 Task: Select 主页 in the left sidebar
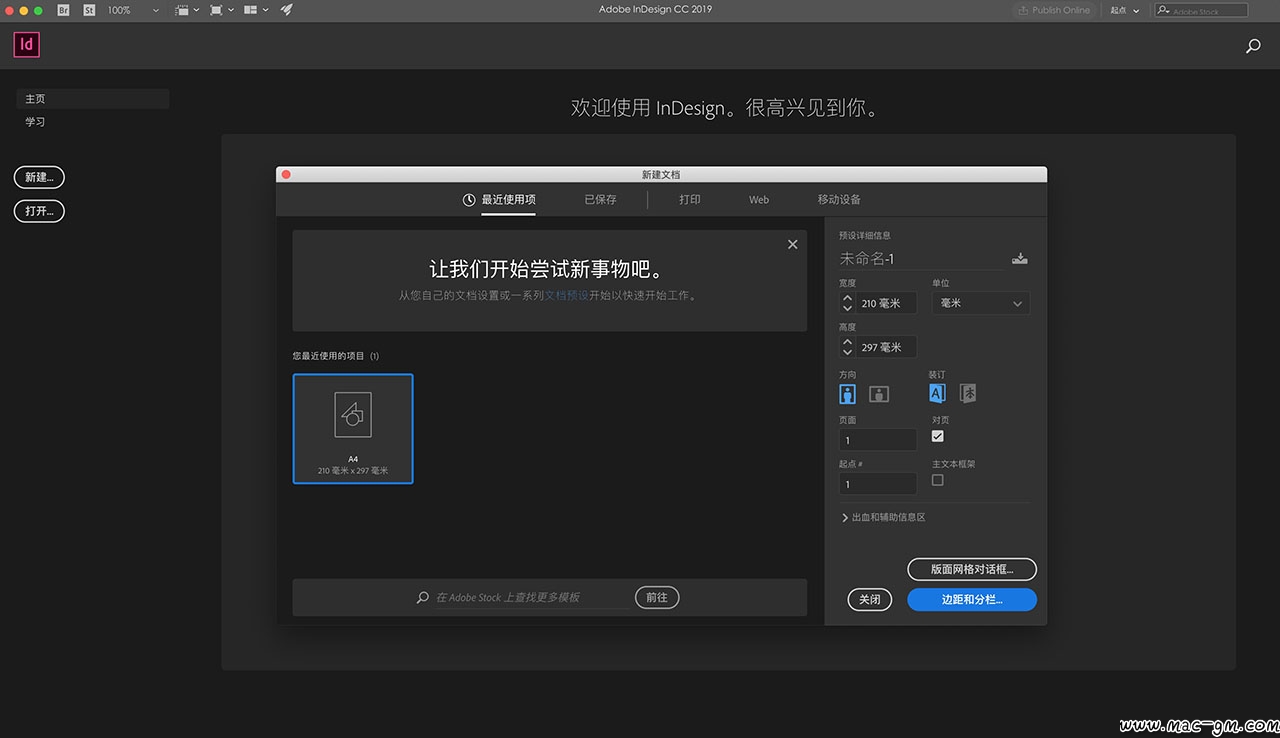click(93, 99)
